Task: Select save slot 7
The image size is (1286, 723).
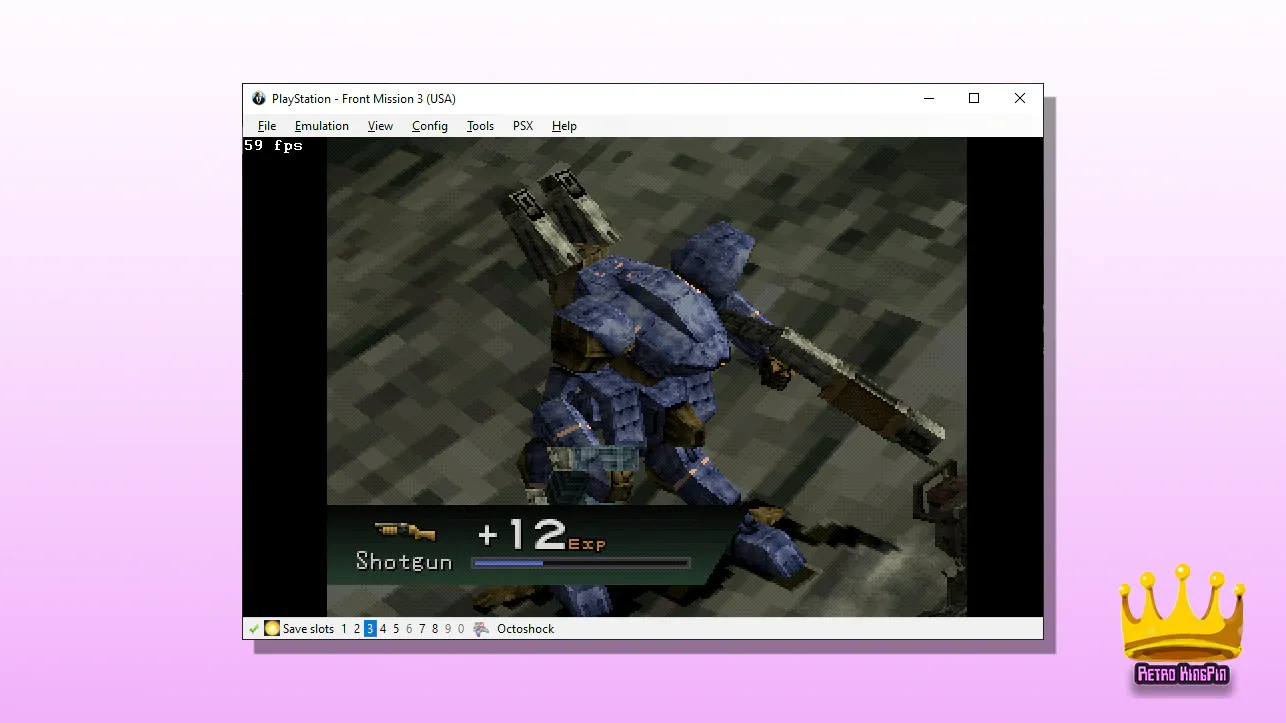Action: [422, 629]
